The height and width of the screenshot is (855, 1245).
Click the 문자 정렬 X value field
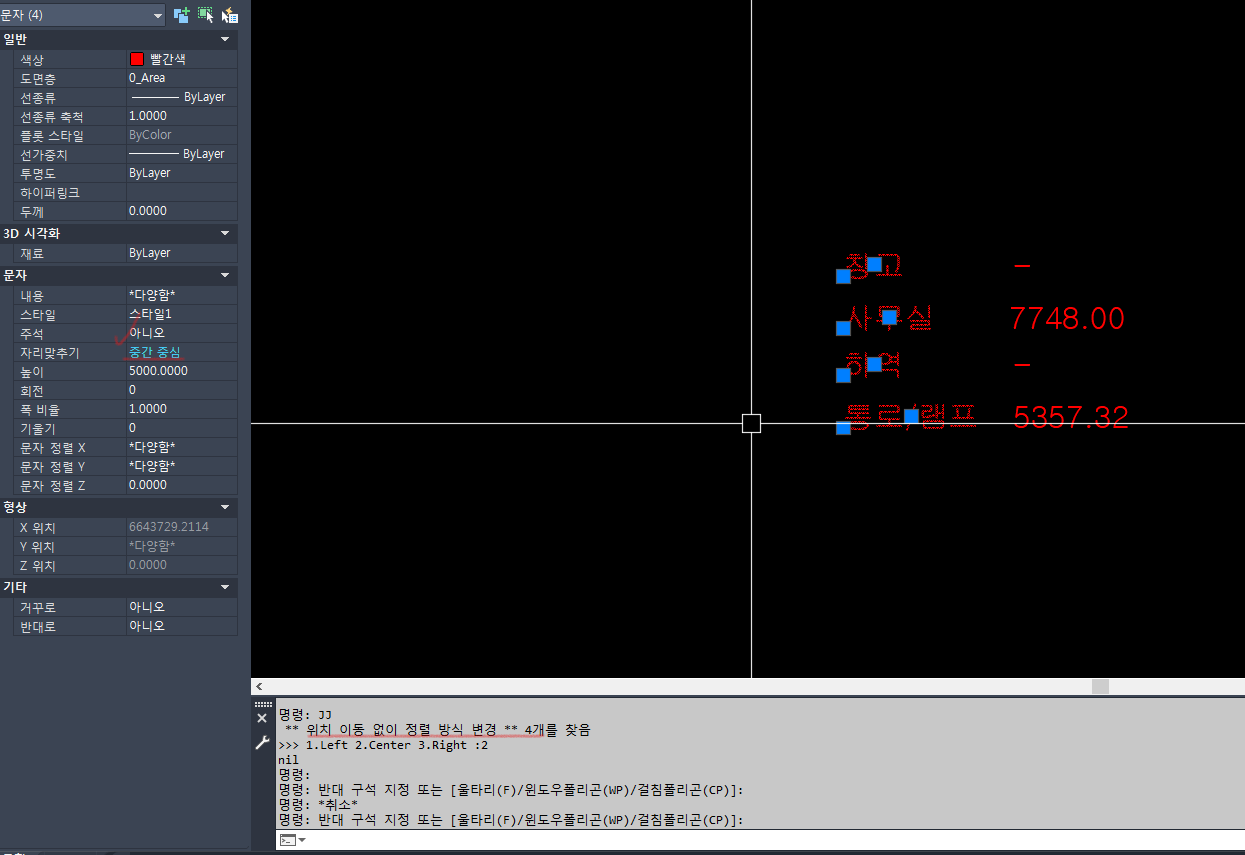(182, 447)
